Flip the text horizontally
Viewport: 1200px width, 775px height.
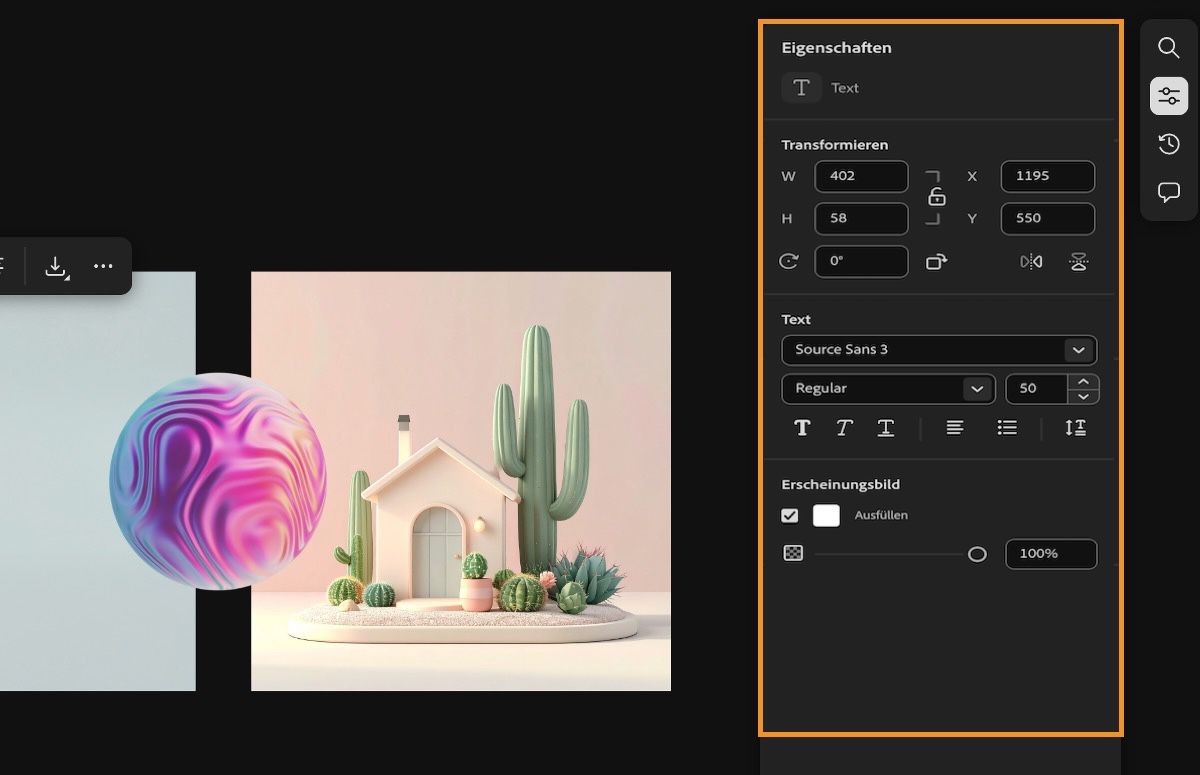pyautogui.click(x=1031, y=261)
